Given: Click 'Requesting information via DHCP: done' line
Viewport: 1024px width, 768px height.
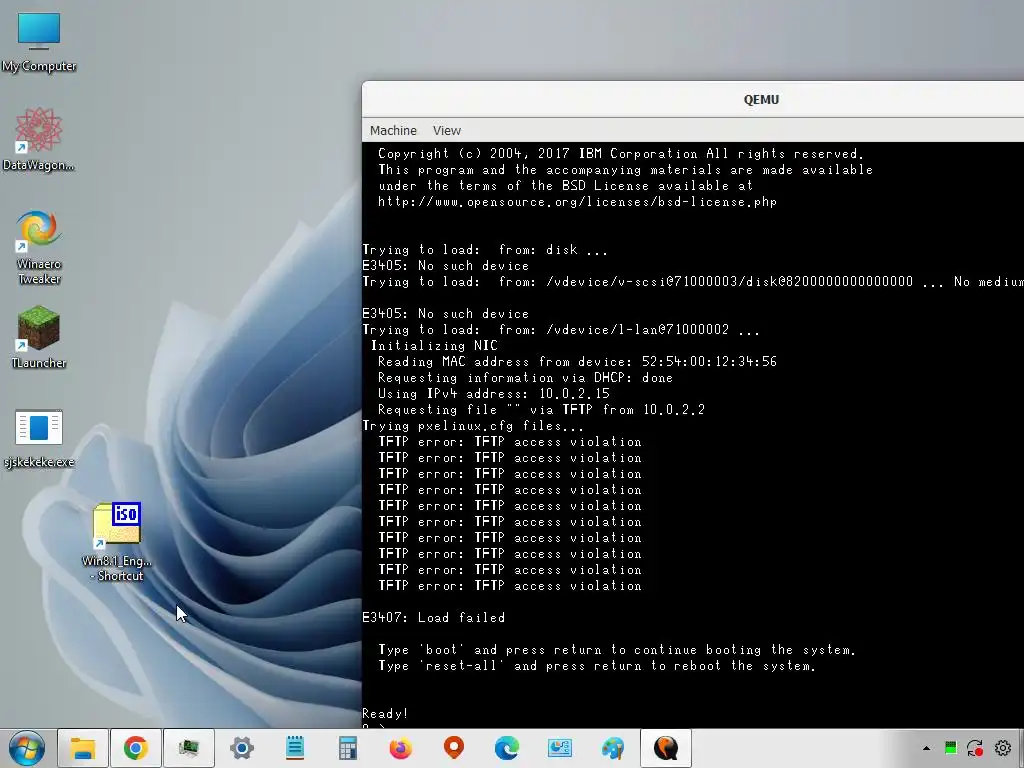Looking at the screenshot, I should click(525, 378).
